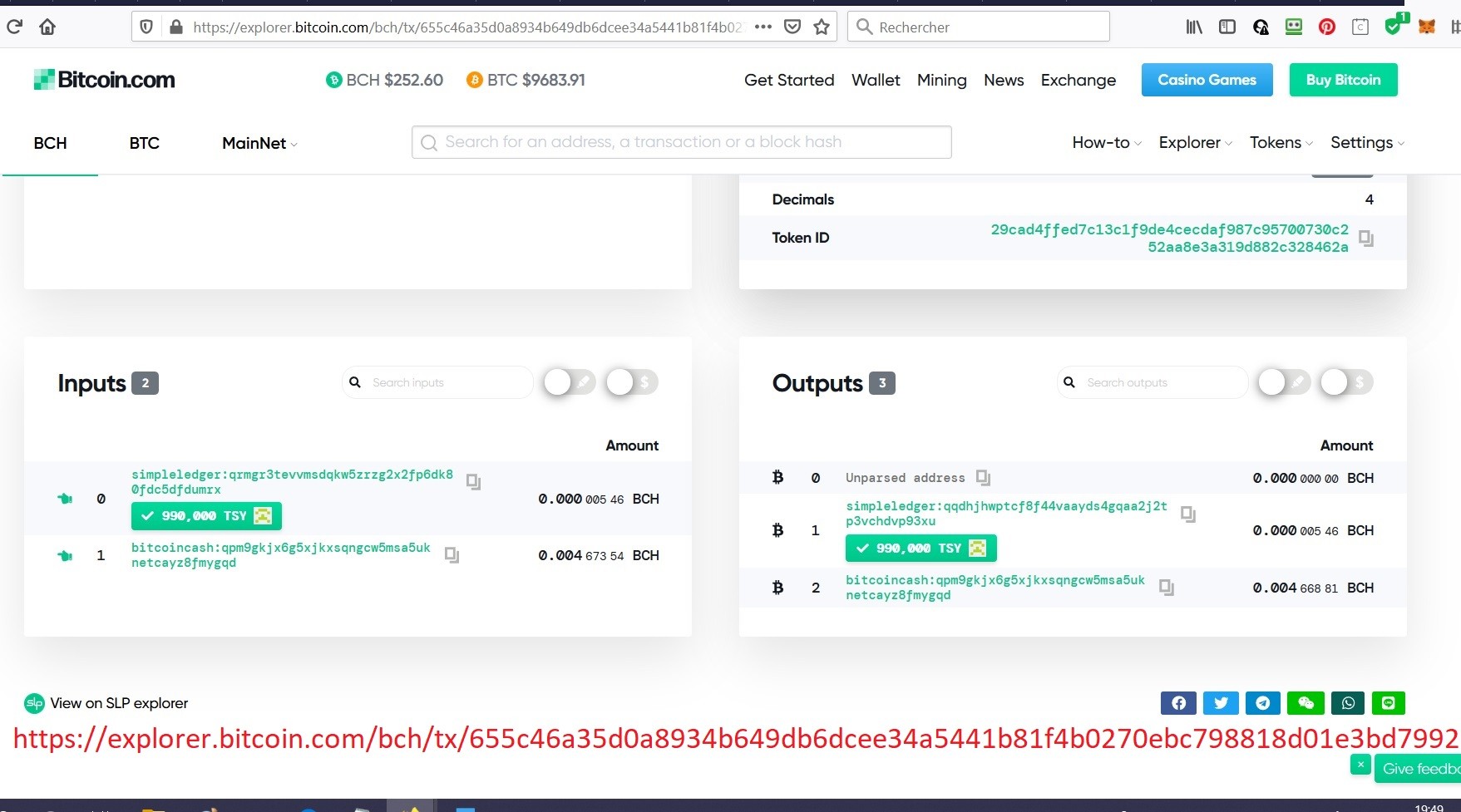Copy output 2 bitcoincash address
The height and width of the screenshot is (812, 1461).
[1167, 588]
